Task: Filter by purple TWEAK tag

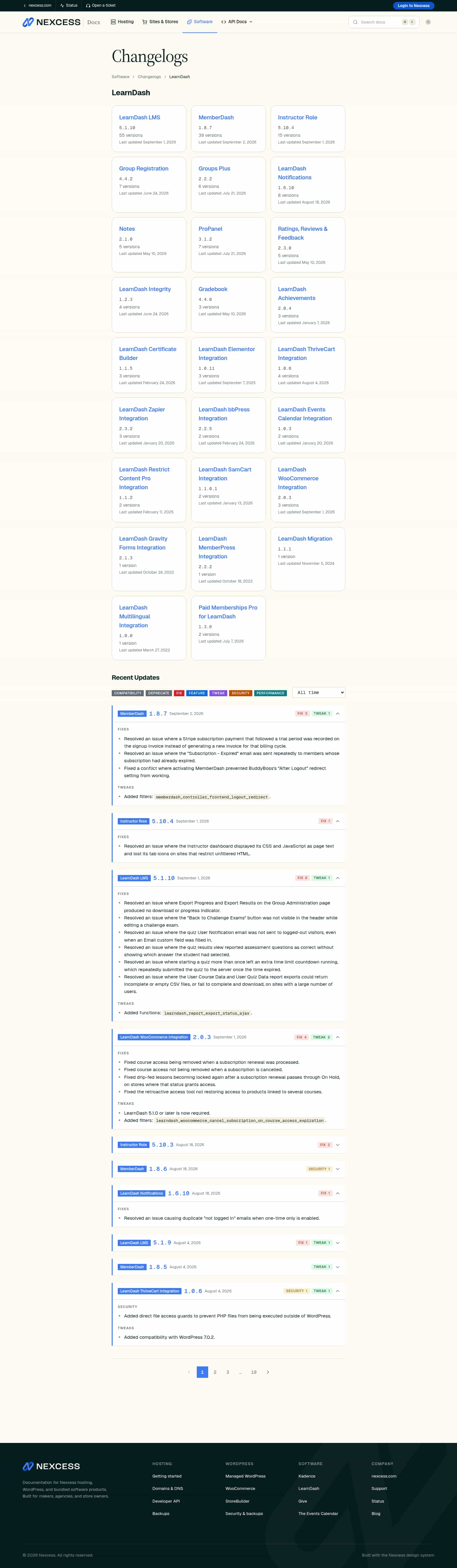Action: (218, 693)
